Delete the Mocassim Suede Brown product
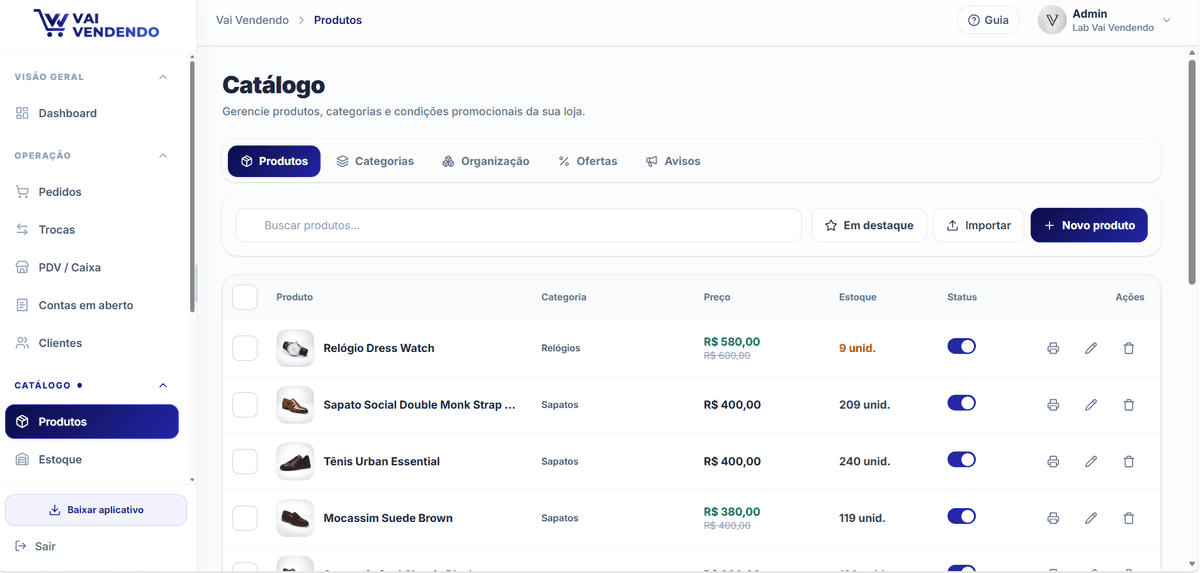Screen dimensions: 1200x573 [x=1129, y=518]
